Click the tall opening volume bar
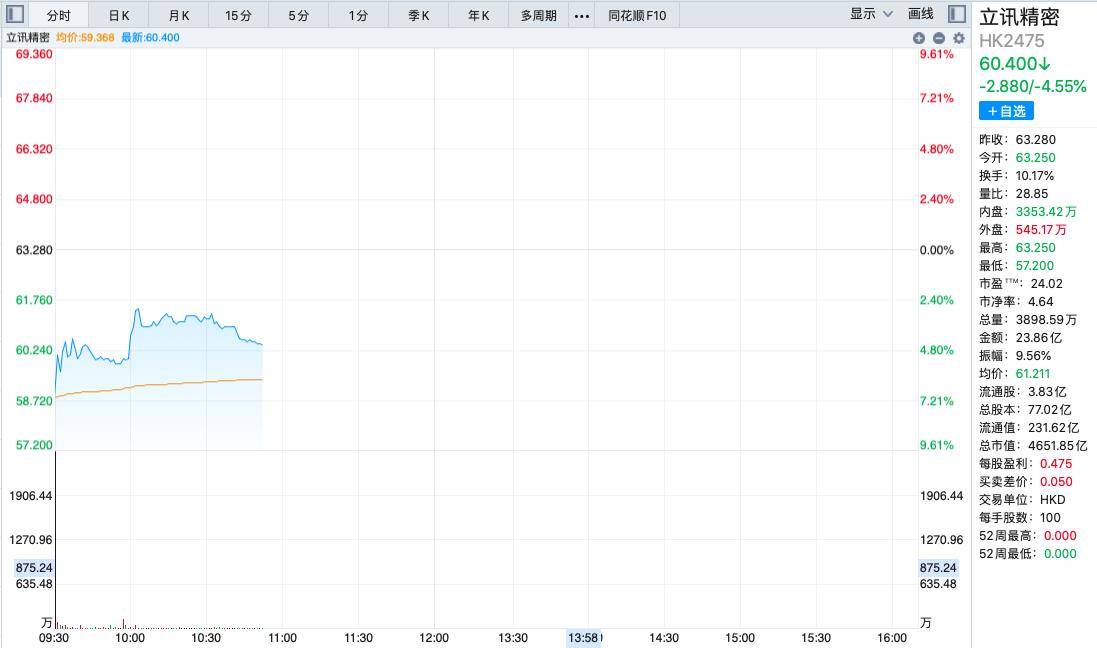 click(56, 539)
